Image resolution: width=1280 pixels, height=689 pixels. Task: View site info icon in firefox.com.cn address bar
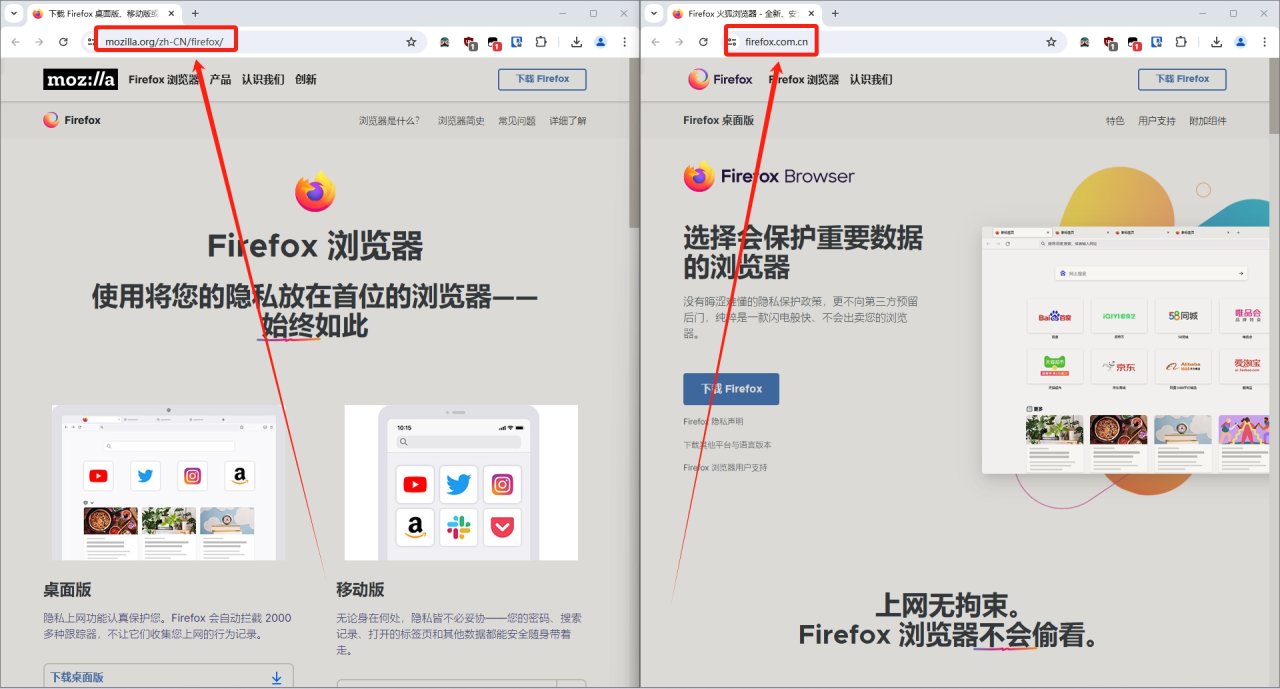pyautogui.click(x=731, y=42)
